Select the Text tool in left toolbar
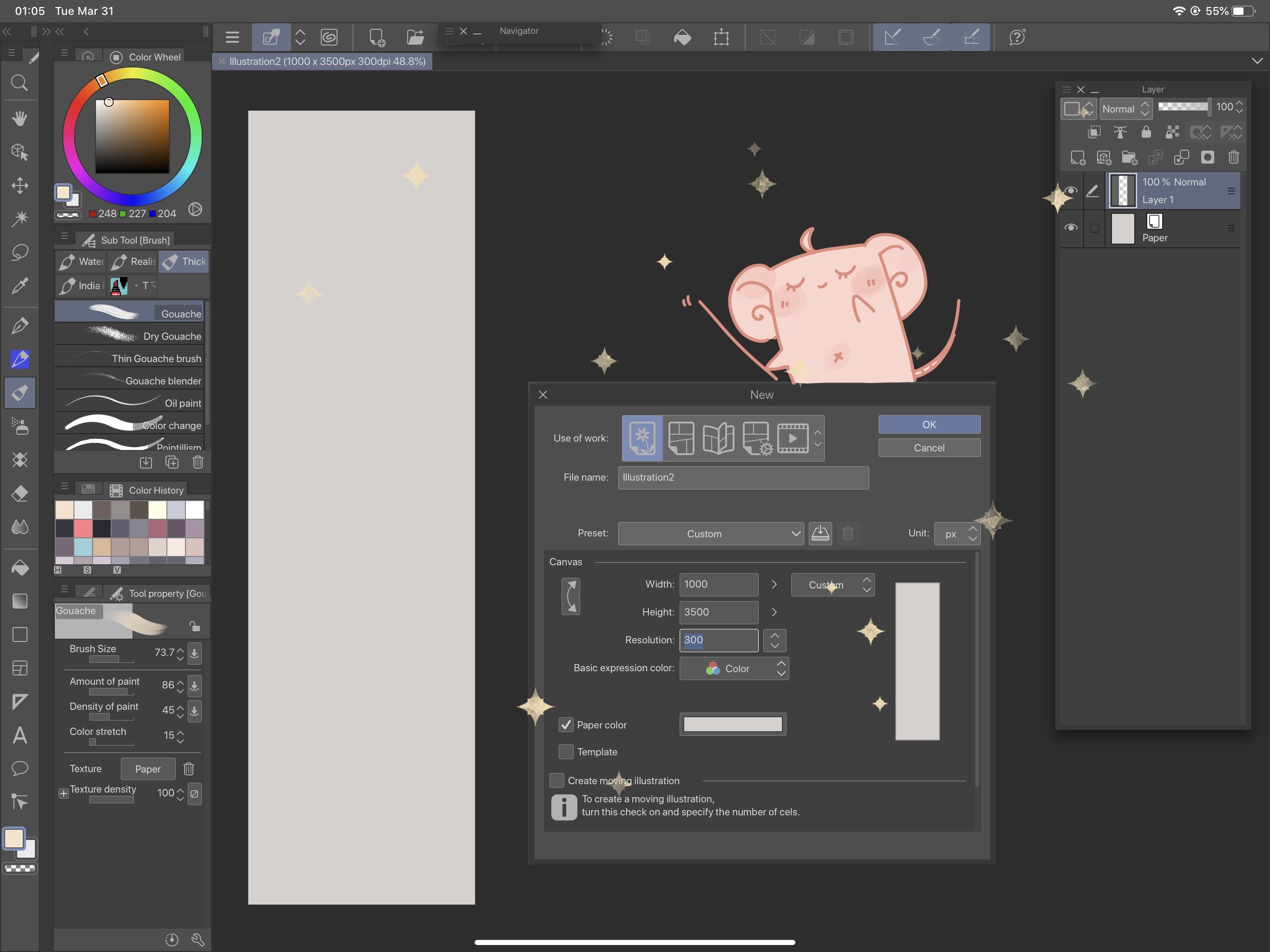Viewport: 1270px width, 952px height. coord(20,735)
